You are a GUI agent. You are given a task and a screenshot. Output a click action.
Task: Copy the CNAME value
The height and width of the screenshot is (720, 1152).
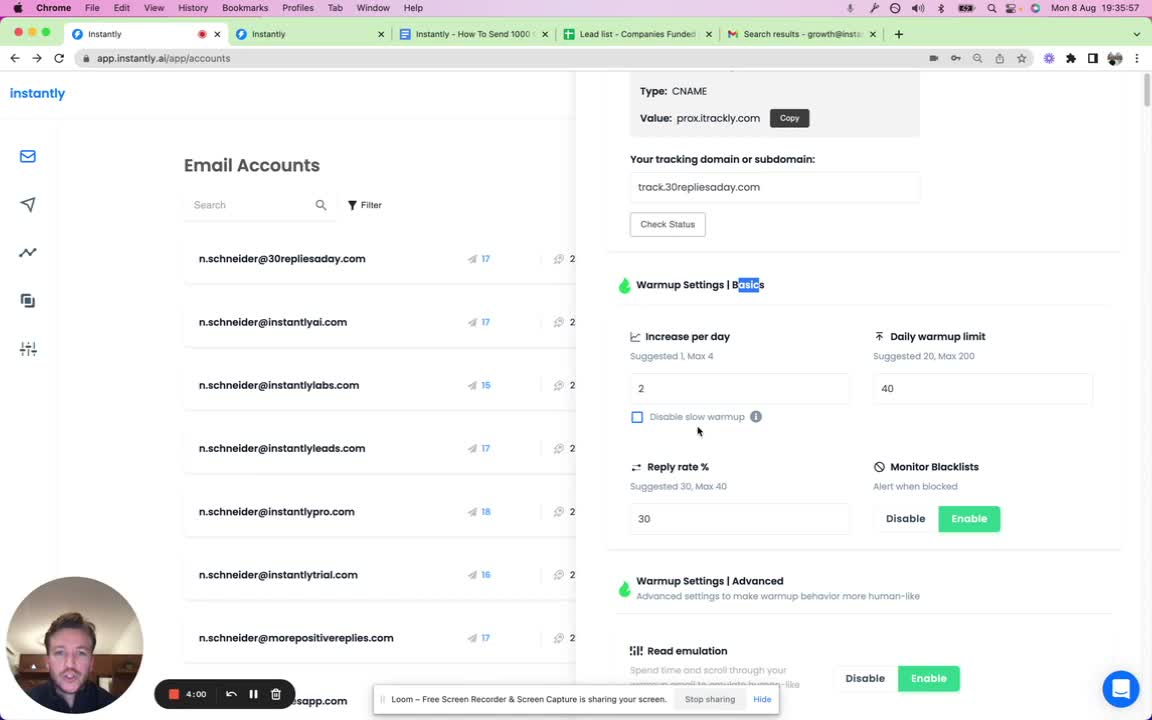click(789, 118)
